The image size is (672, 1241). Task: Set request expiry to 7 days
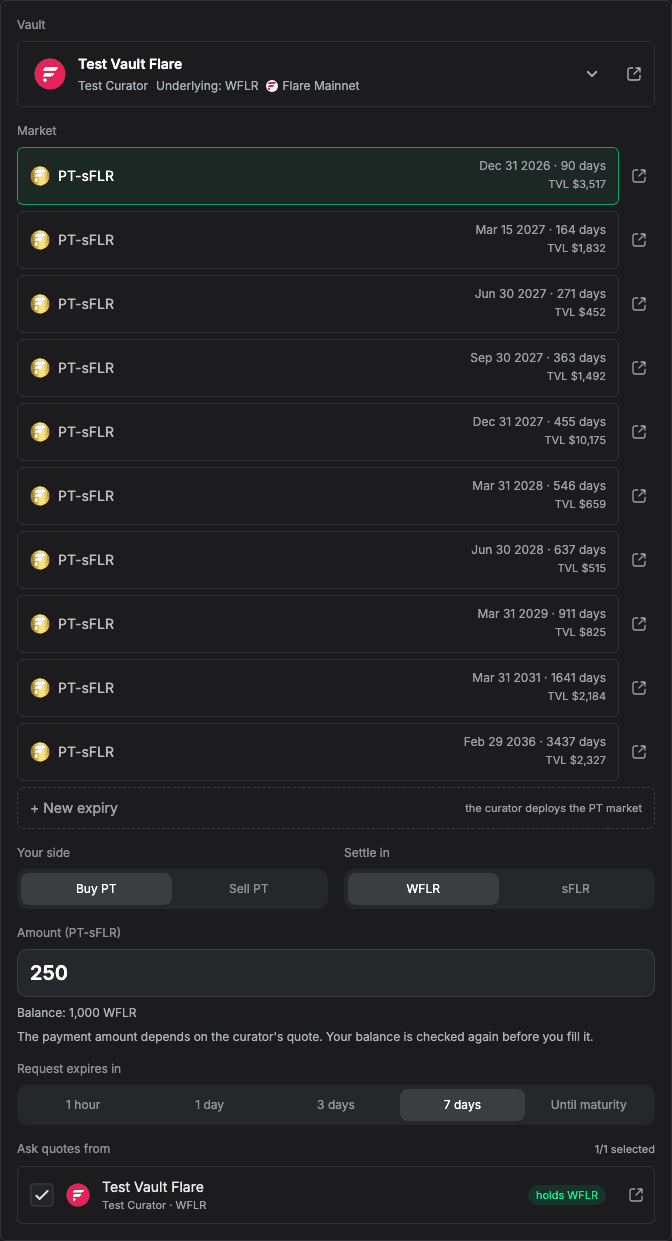pos(462,1105)
